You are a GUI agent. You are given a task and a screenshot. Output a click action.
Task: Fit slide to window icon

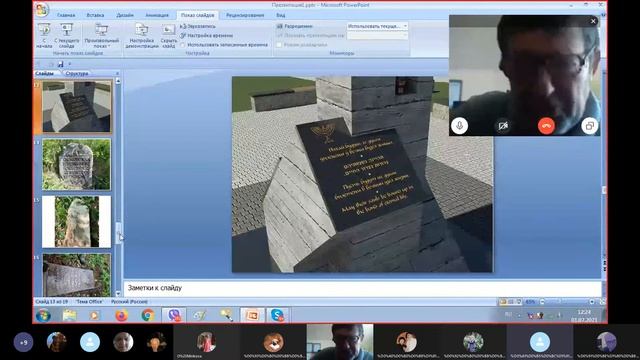pyautogui.click(x=602, y=302)
